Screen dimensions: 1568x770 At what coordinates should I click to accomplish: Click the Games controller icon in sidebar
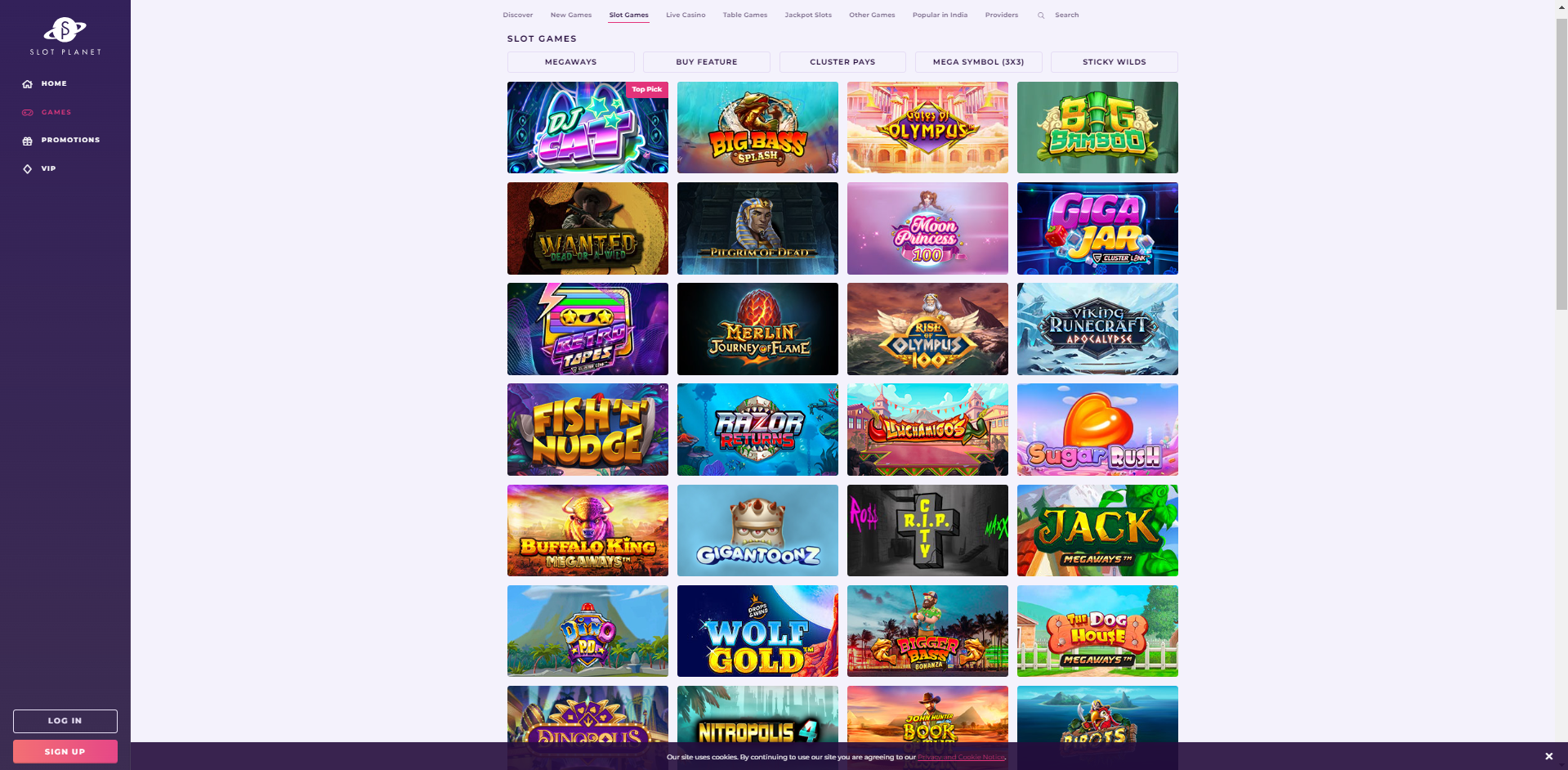(28, 113)
